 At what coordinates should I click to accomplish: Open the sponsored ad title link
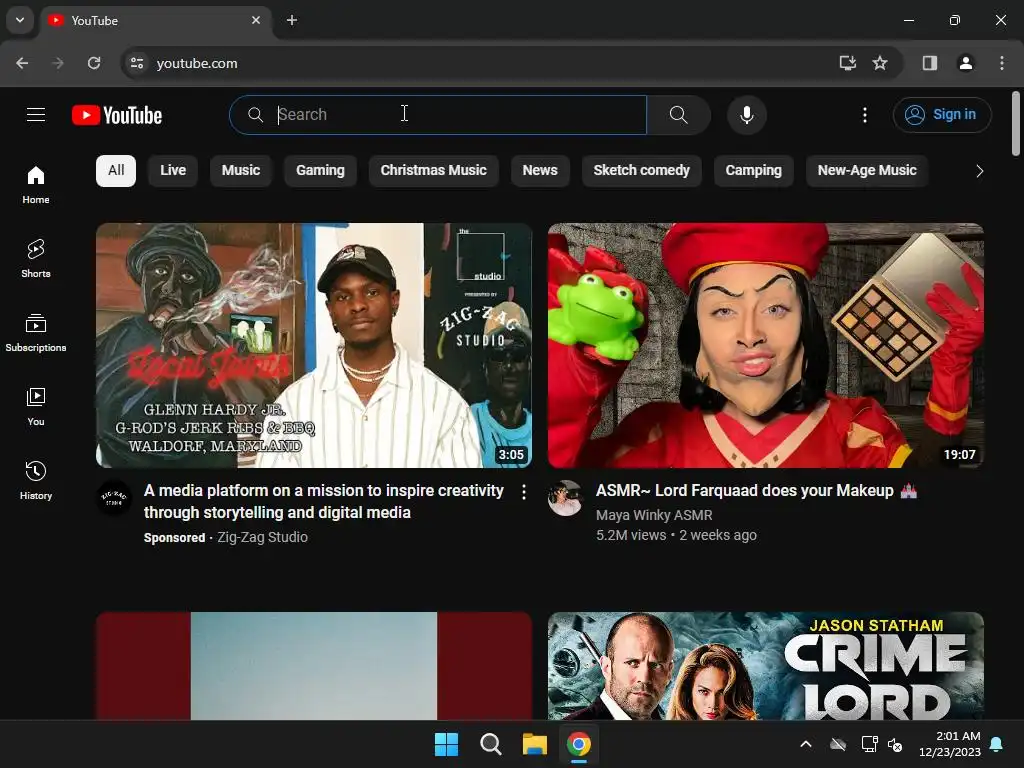click(324, 502)
